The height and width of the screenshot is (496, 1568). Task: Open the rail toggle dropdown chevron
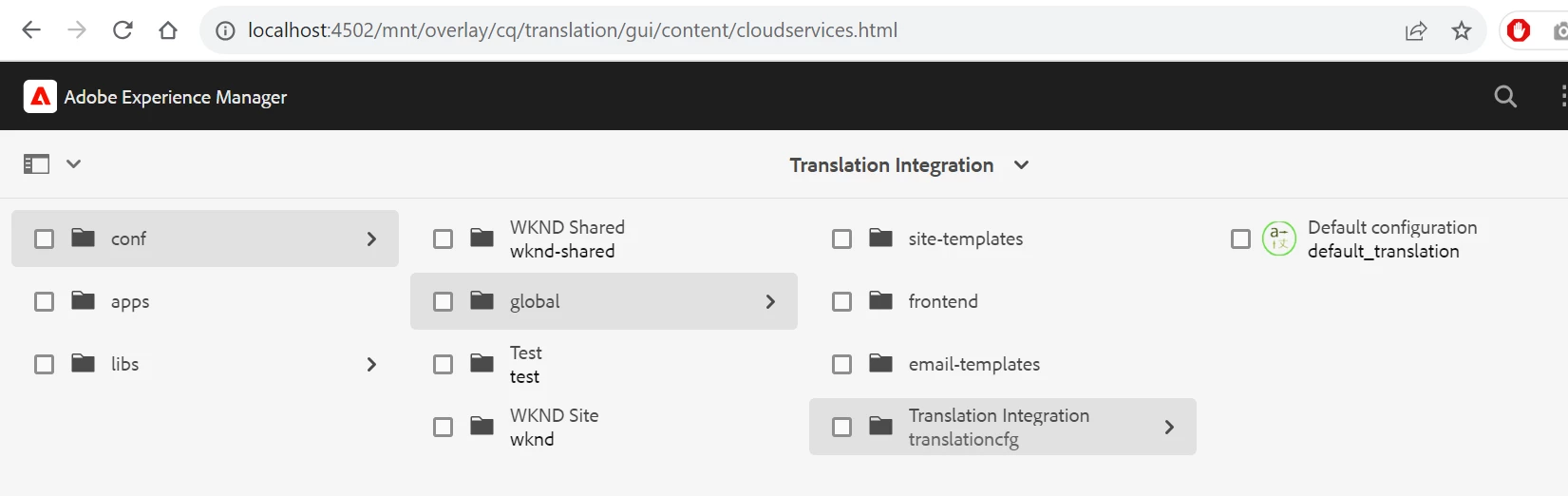73,164
